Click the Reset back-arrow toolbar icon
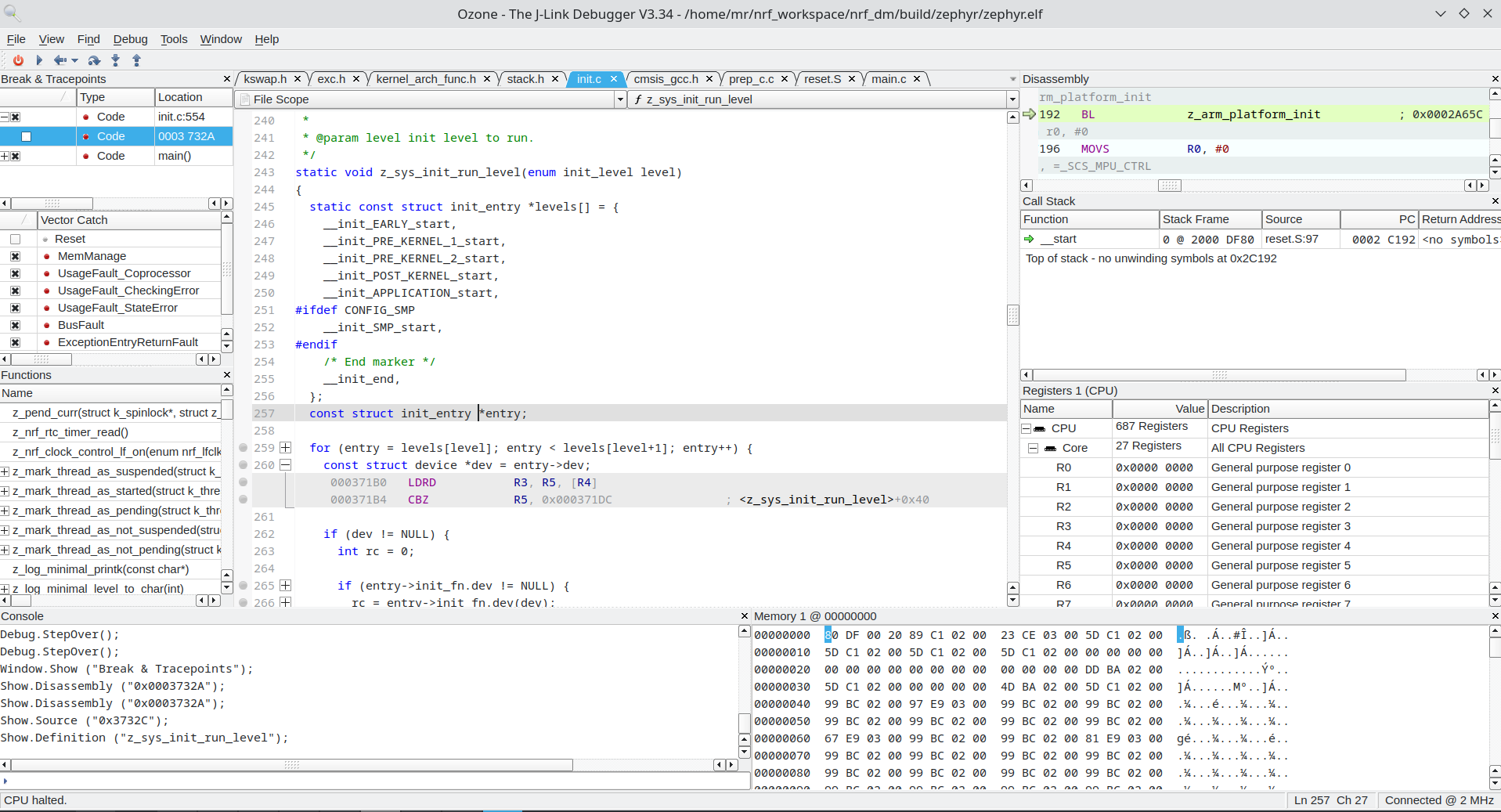1501x812 pixels. 60,60
